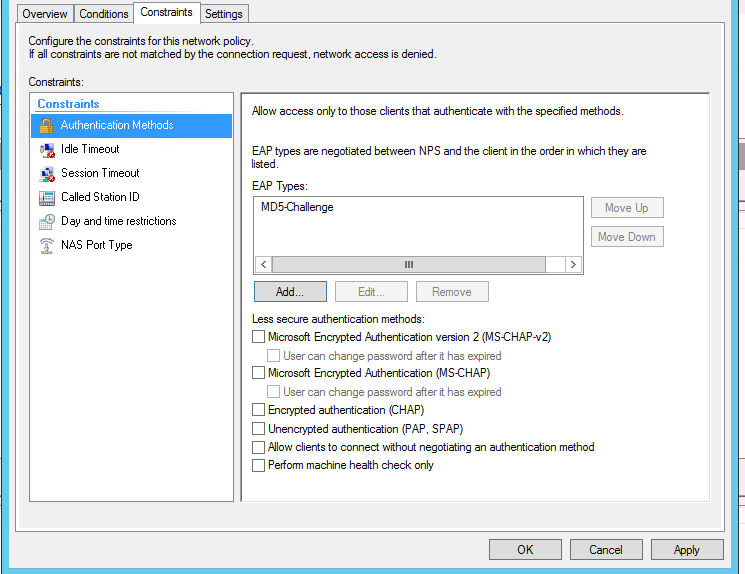
Task: Switch to the Overview tab
Action: (x=45, y=14)
